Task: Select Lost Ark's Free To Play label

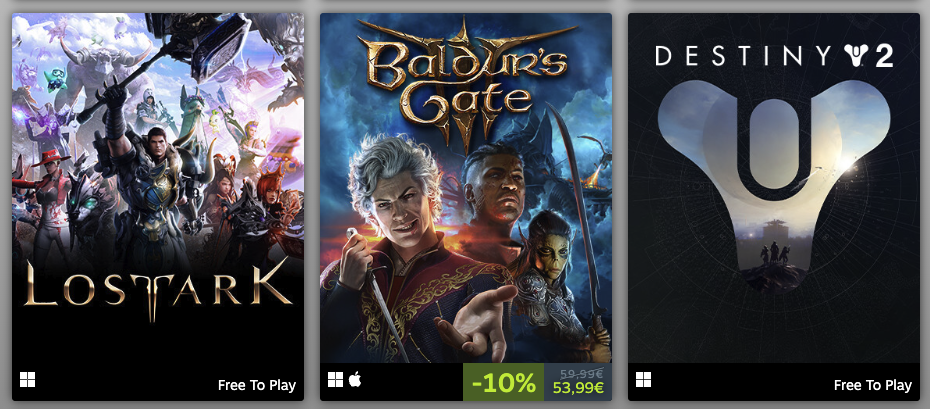Action: 257,385
